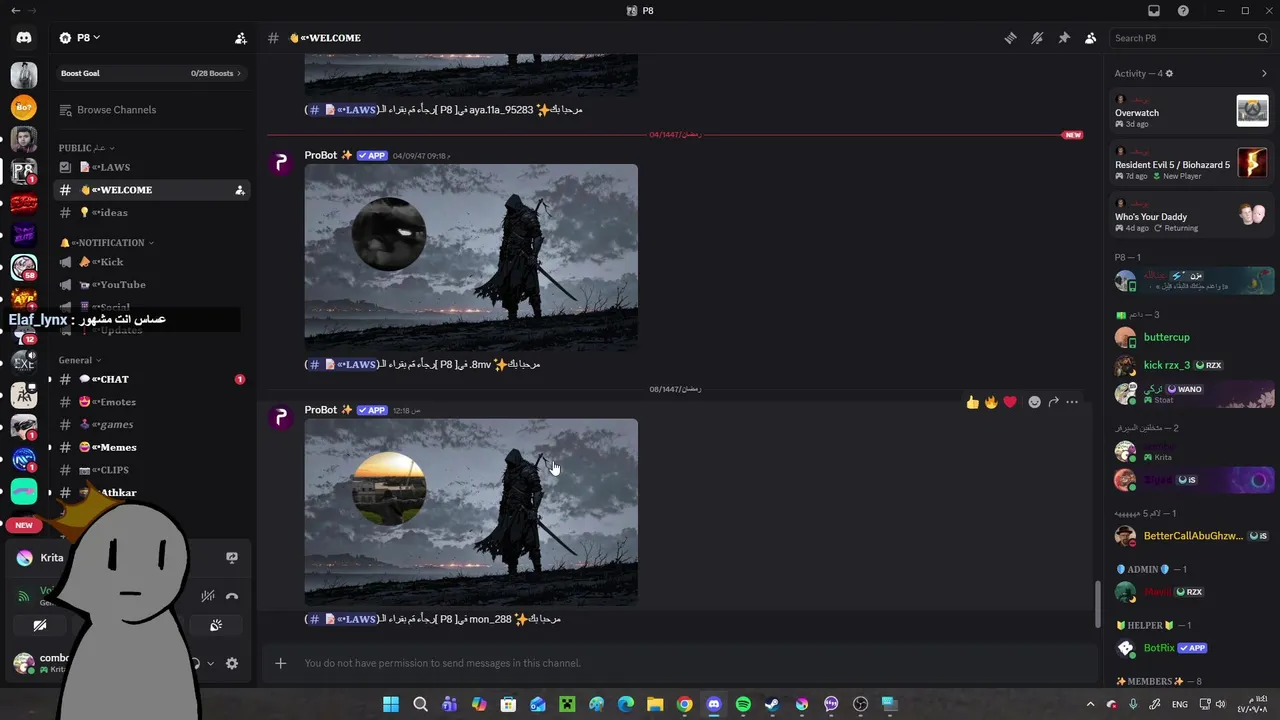
Task: React with thumbs up emoji
Action: tap(972, 402)
